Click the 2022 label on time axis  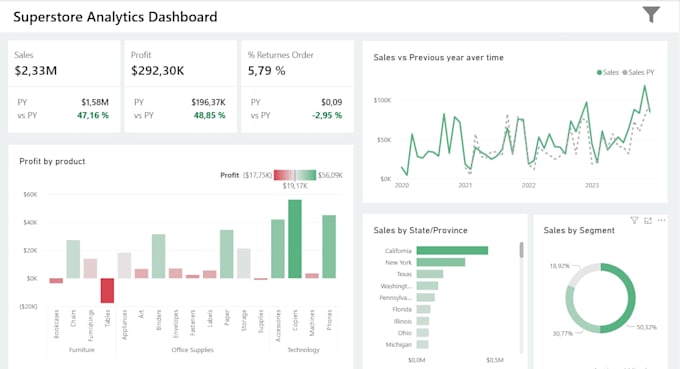pyautogui.click(x=528, y=185)
